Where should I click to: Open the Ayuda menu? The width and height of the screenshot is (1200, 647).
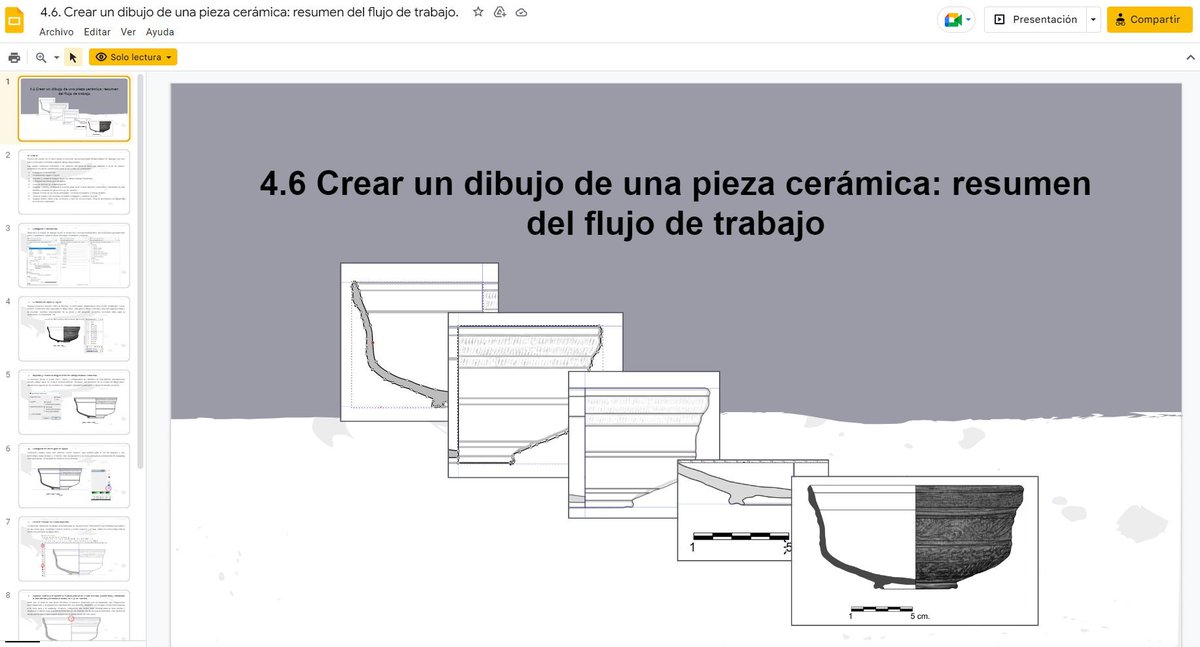click(159, 31)
